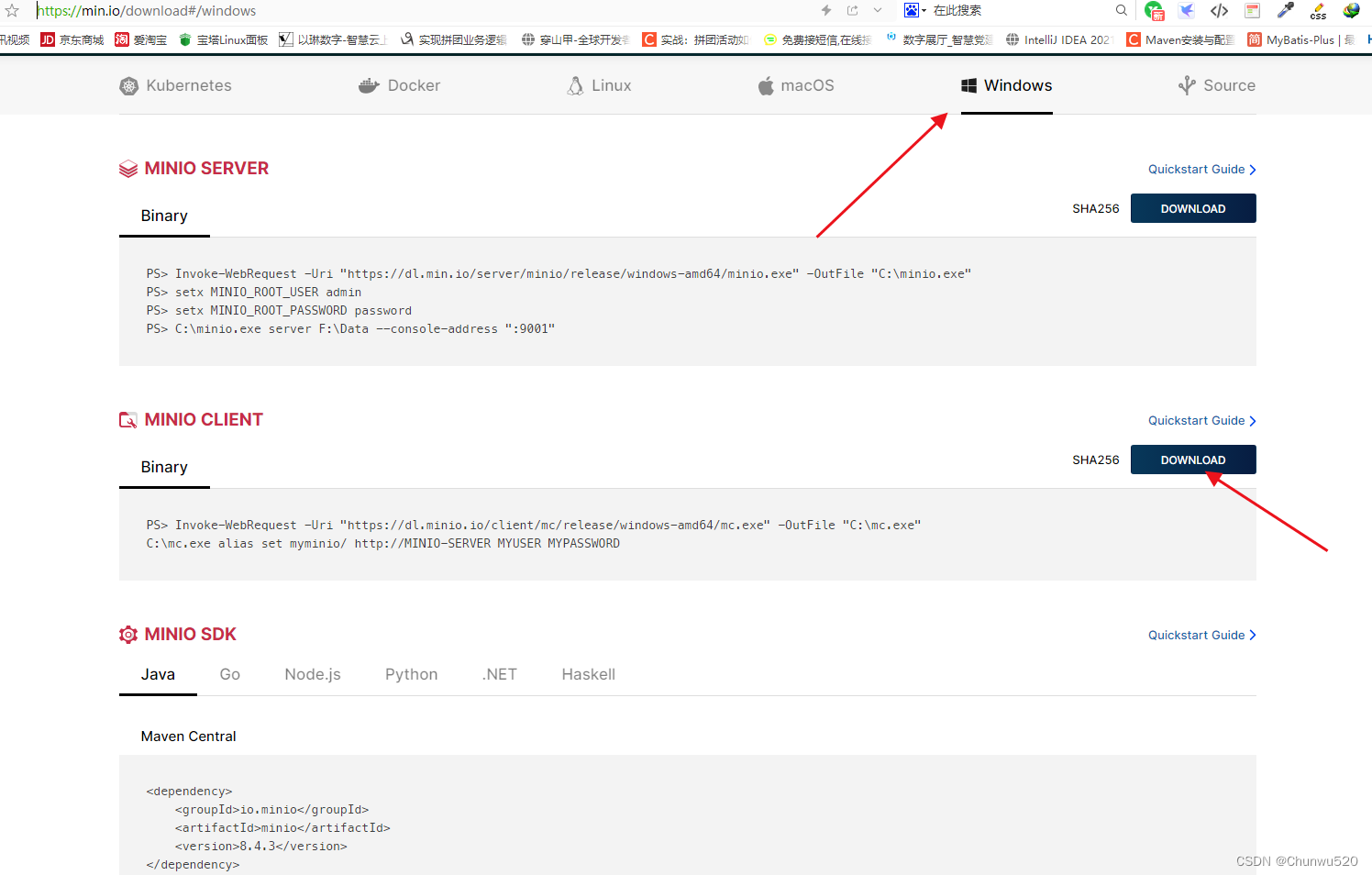Open the CSS pencil extension icon
Image resolution: width=1372 pixels, height=875 pixels.
1319,11
